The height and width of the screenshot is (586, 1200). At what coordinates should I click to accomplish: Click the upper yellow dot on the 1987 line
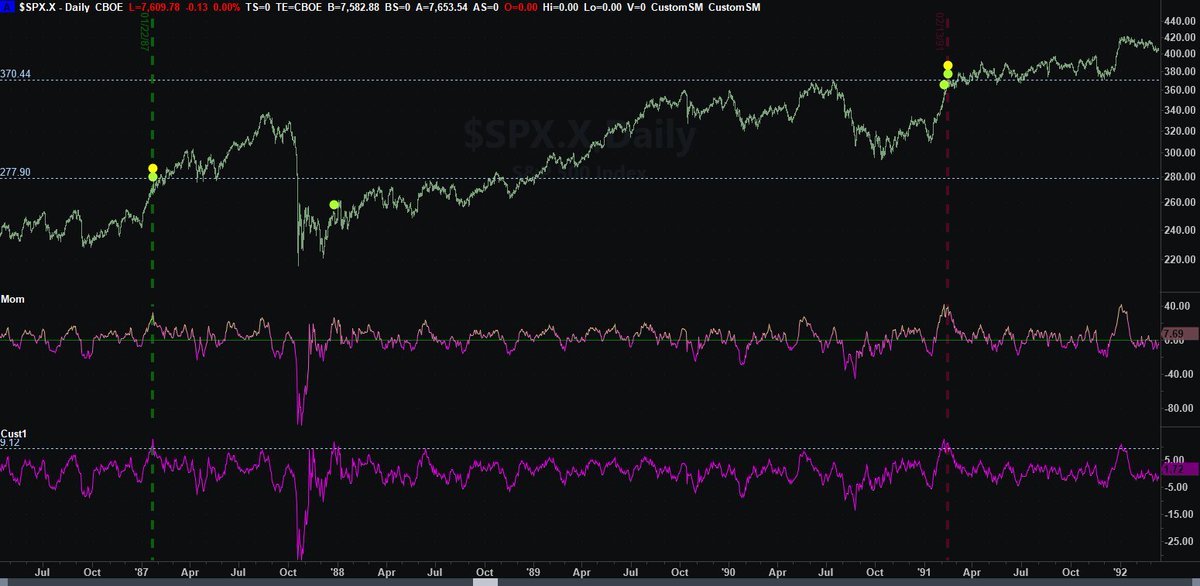pyautogui.click(x=152, y=168)
